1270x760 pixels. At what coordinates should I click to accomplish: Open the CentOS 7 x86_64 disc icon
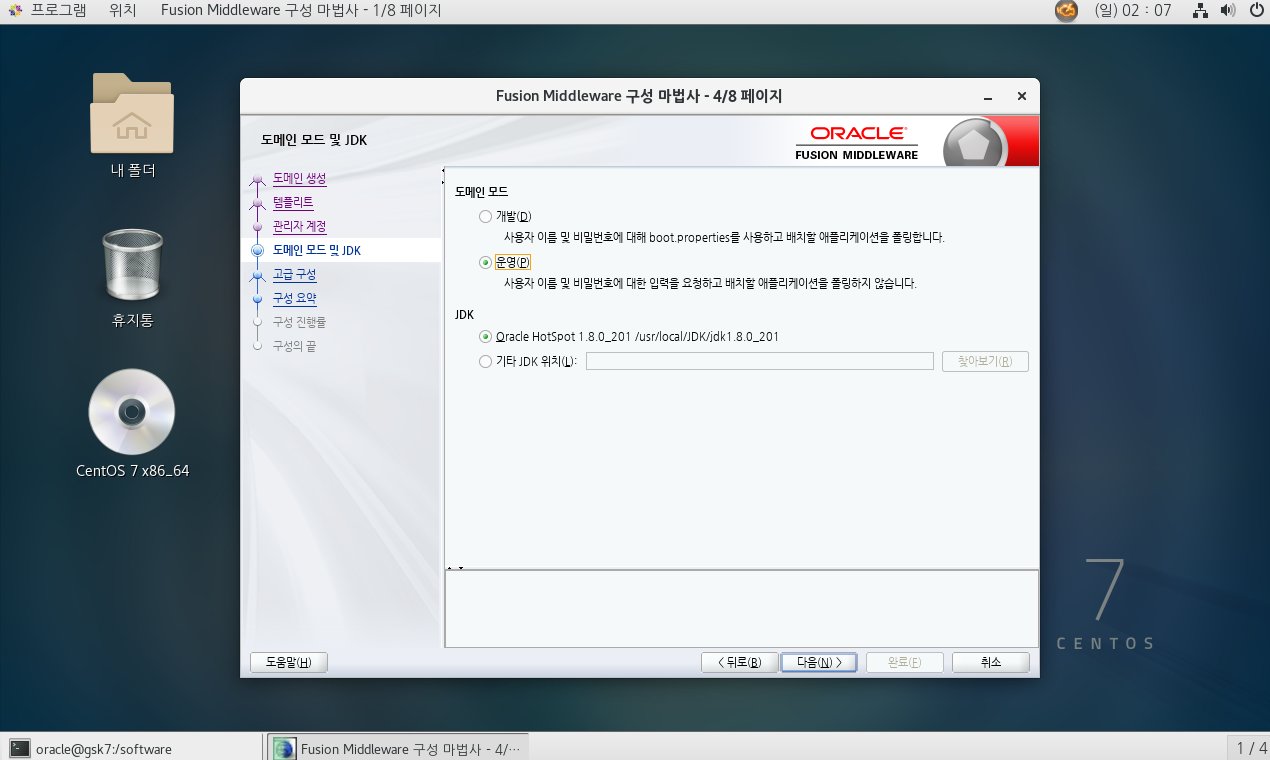tap(132, 412)
